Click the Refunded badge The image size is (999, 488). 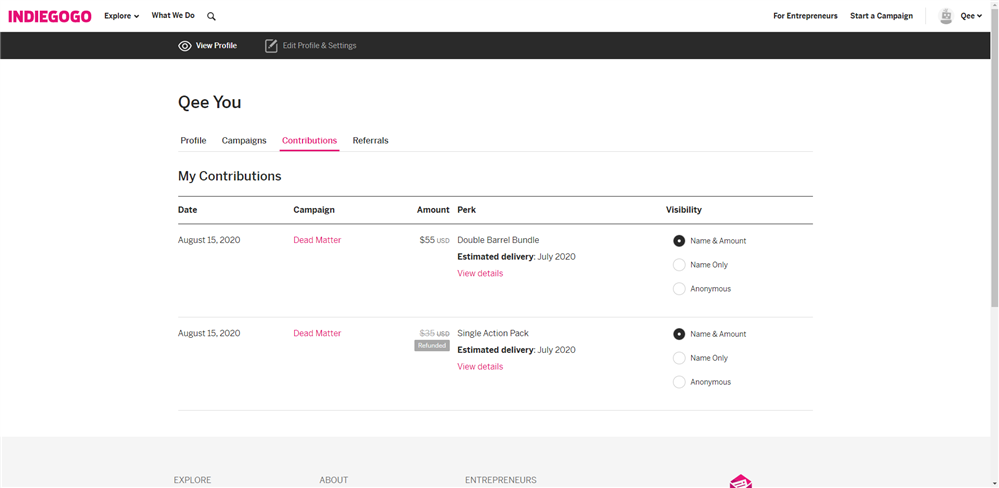pos(432,345)
